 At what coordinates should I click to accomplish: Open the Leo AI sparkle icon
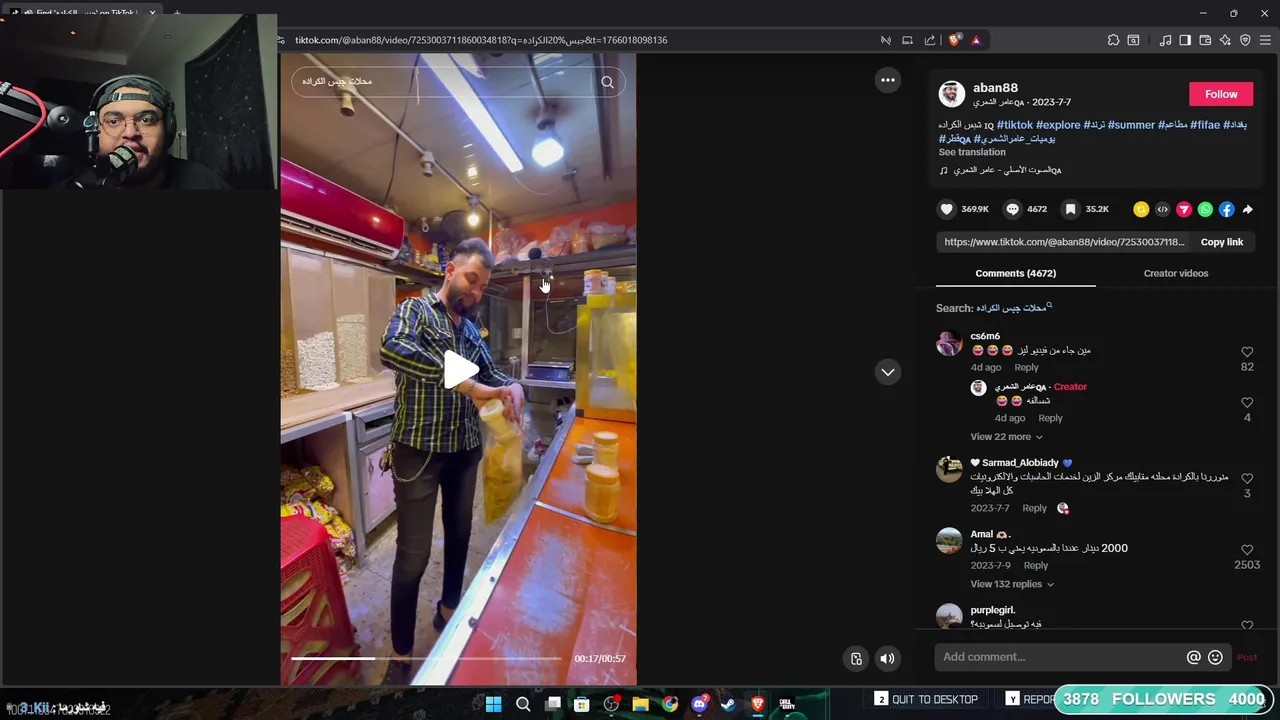pos(1225,40)
